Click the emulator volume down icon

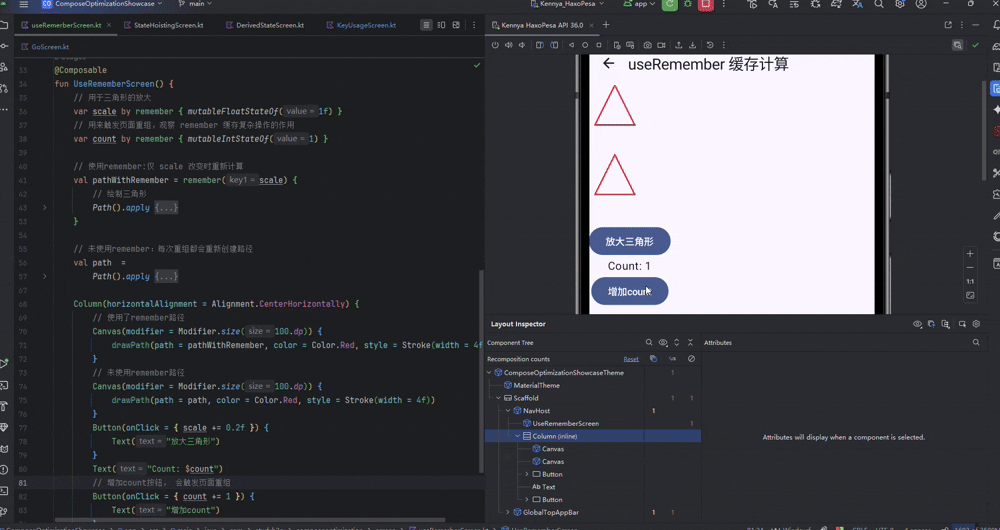(522, 45)
